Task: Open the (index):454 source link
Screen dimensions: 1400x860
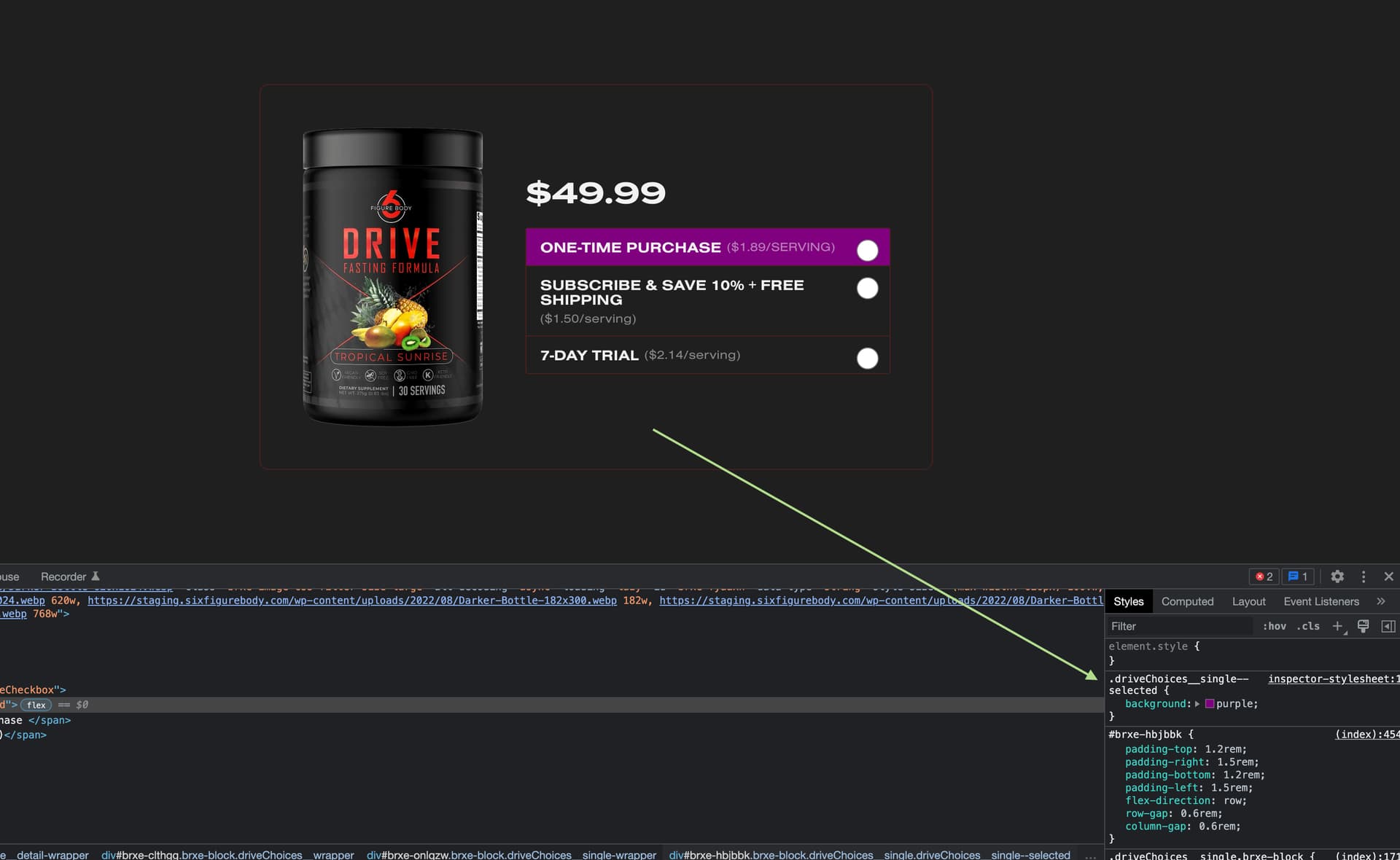Action: [x=1366, y=734]
